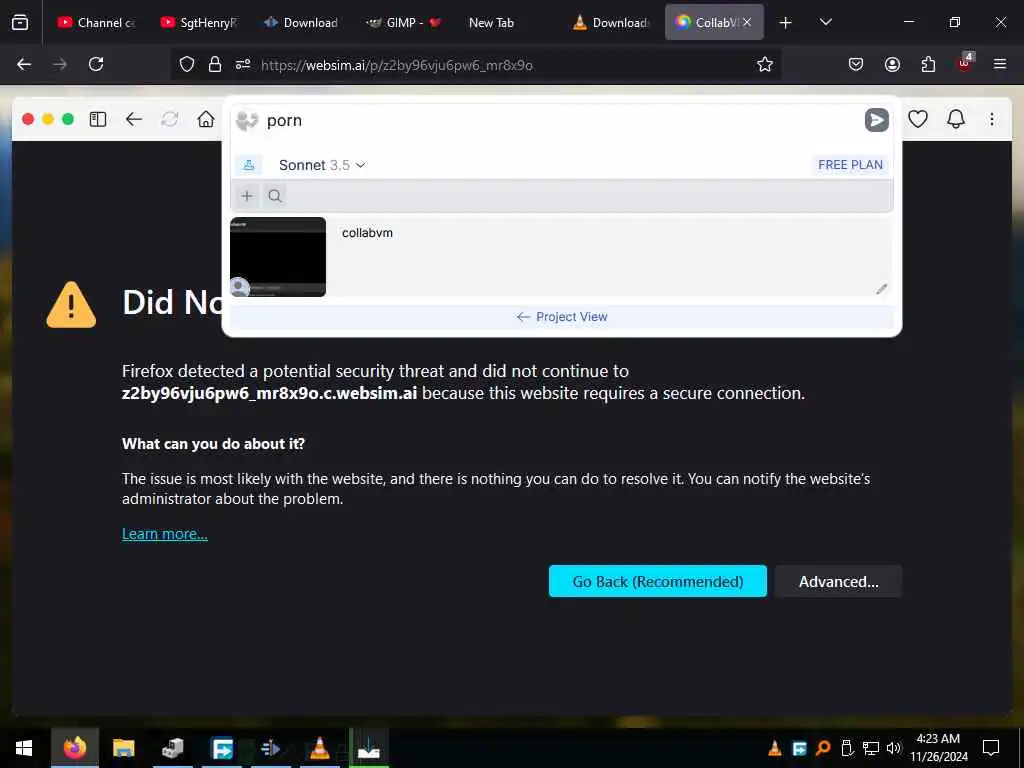Open Windows Start menu

click(24, 748)
